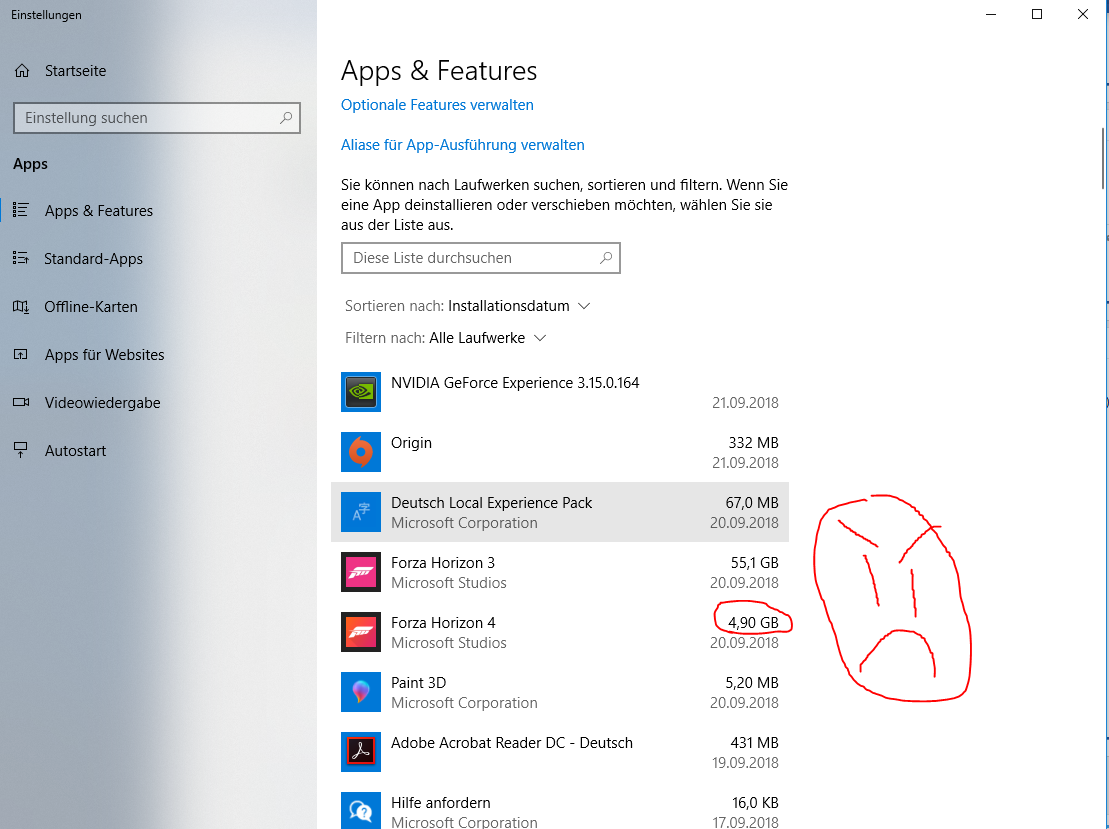Open the Startseite page
The image size is (1109, 829).
76,71
